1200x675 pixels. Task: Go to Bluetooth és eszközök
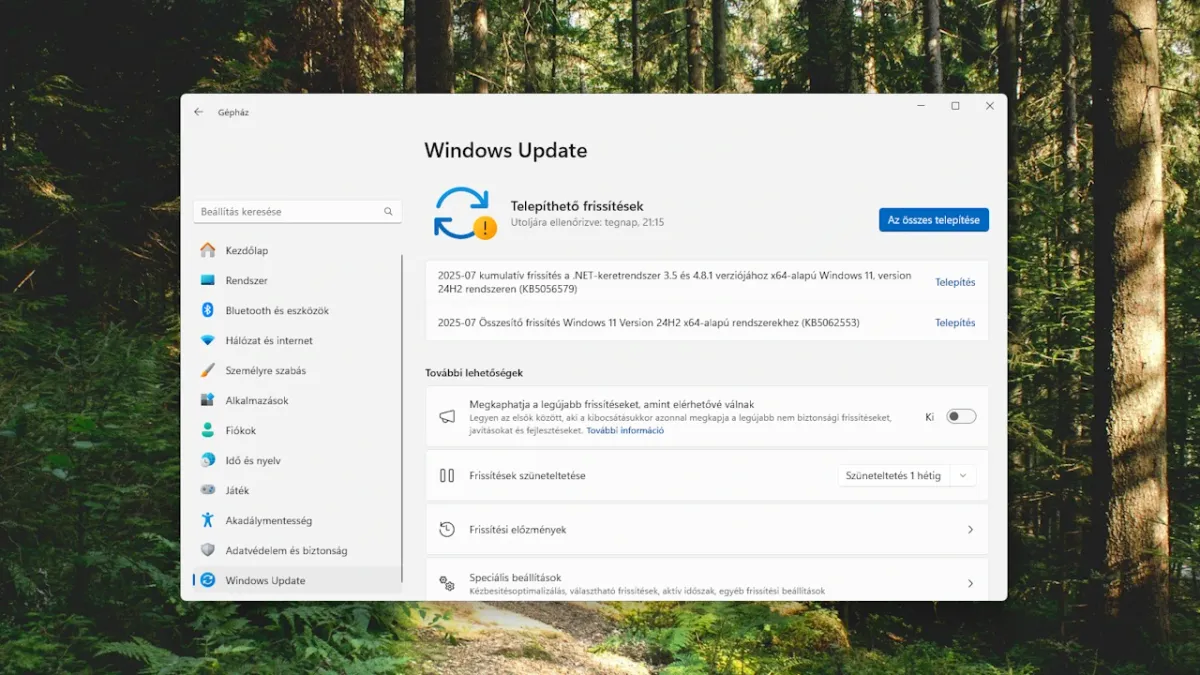coord(296,310)
